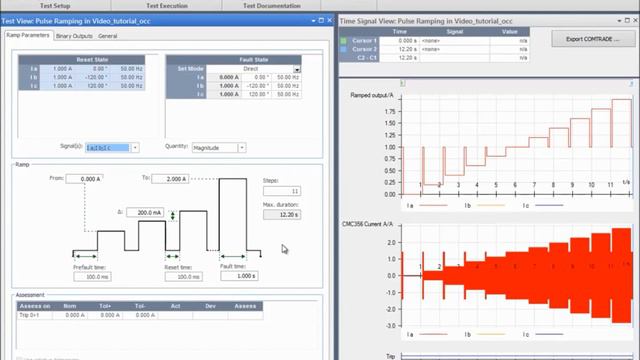This screenshot has width=640, height=360.
Task: Click the Cursor 1 signal <none> cell
Action: (x=455, y=41)
